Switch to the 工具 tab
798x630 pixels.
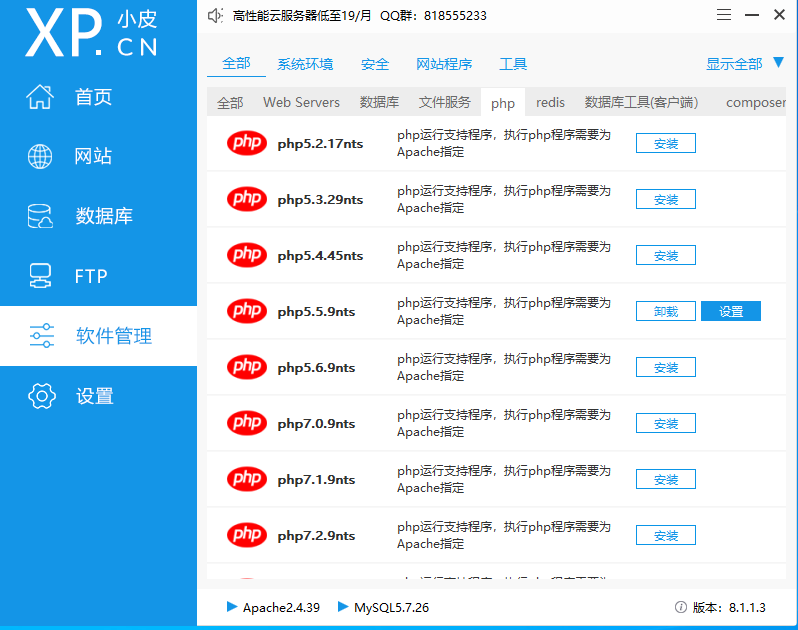tap(512, 64)
